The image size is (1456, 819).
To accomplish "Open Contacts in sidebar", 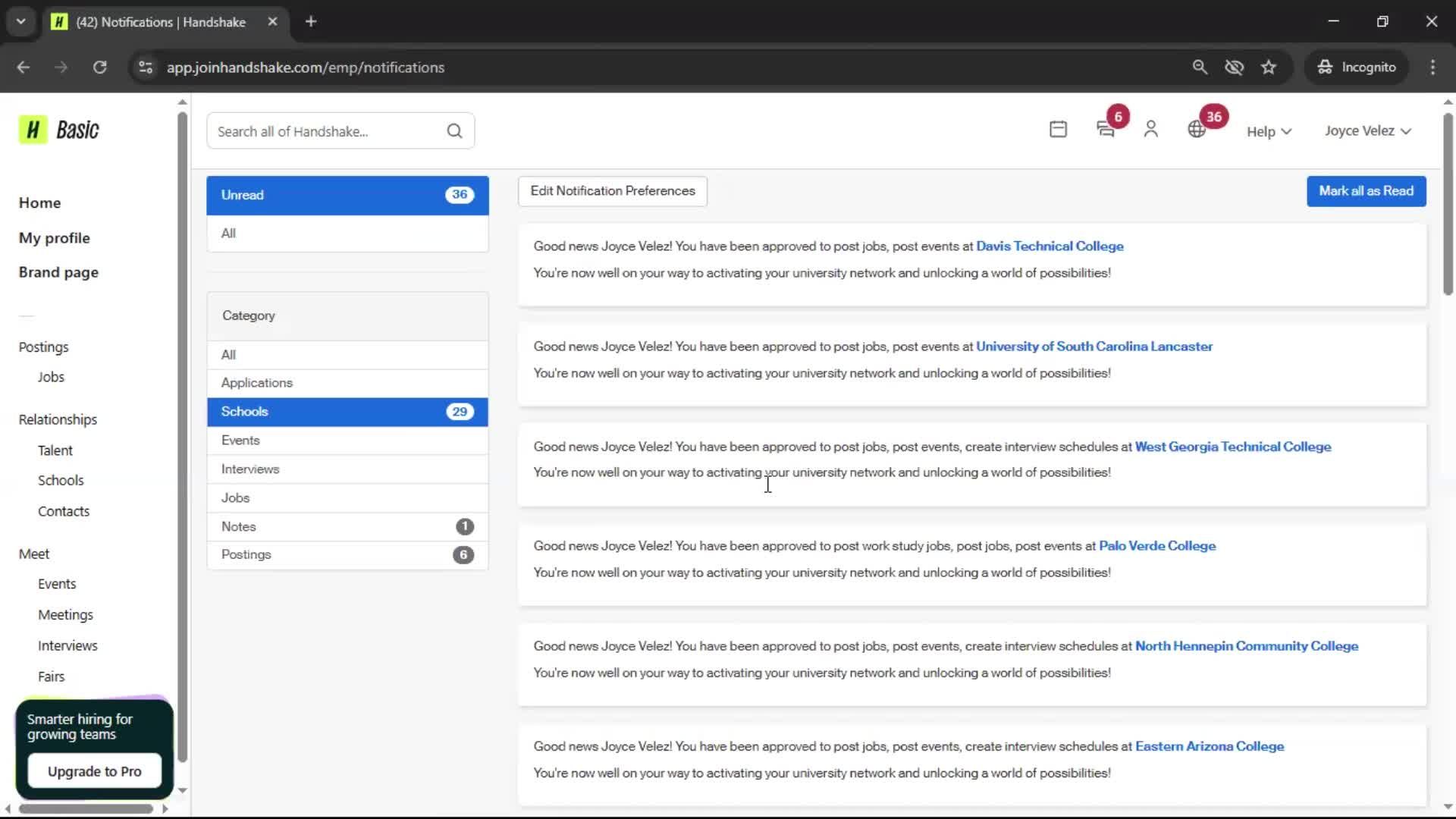I will point(64,512).
